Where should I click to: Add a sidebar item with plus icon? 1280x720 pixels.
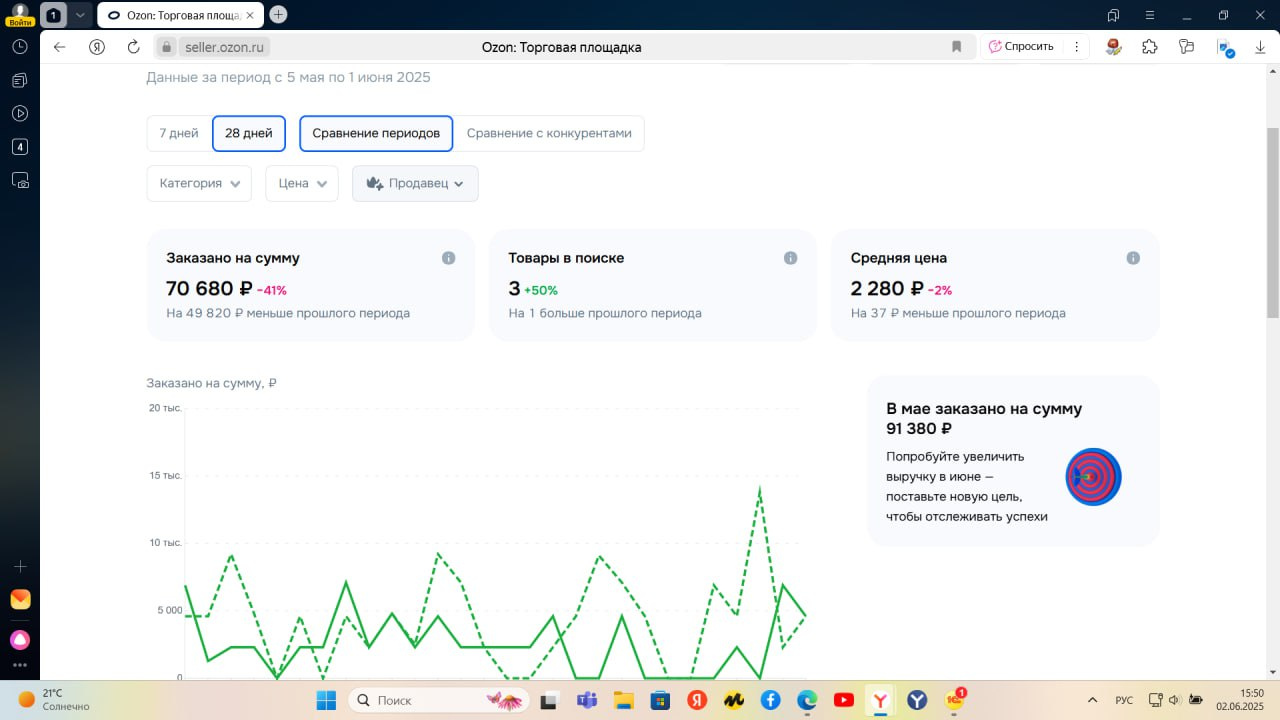pyautogui.click(x=19, y=566)
